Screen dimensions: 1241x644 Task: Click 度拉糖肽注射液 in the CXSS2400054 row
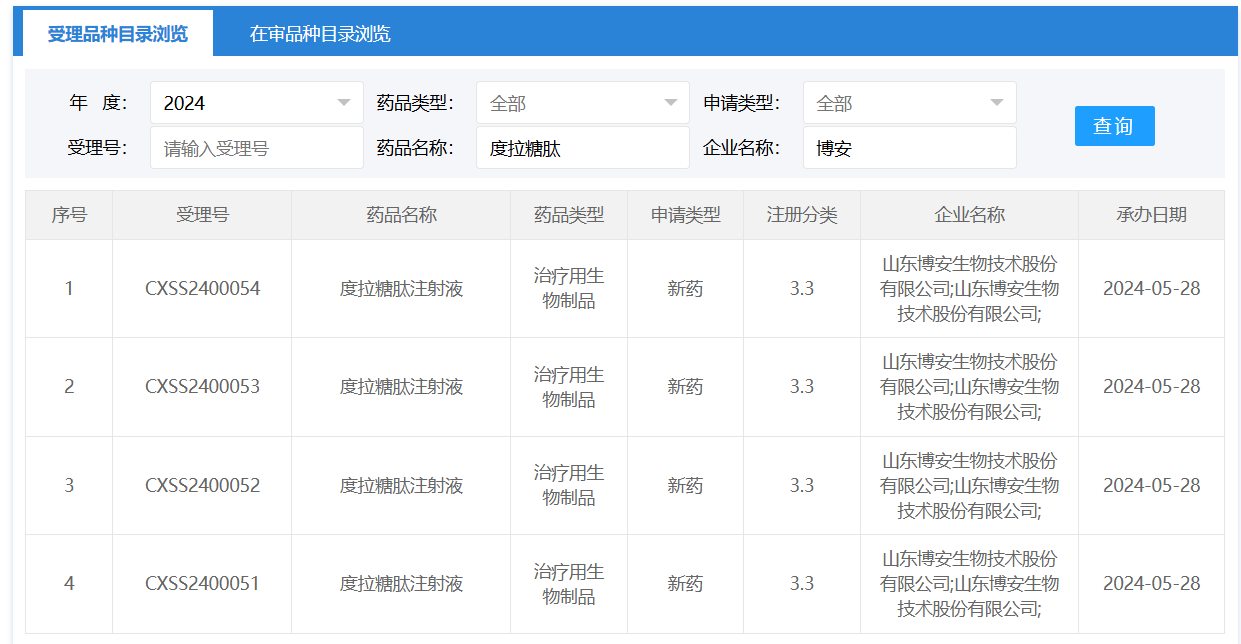click(x=401, y=289)
